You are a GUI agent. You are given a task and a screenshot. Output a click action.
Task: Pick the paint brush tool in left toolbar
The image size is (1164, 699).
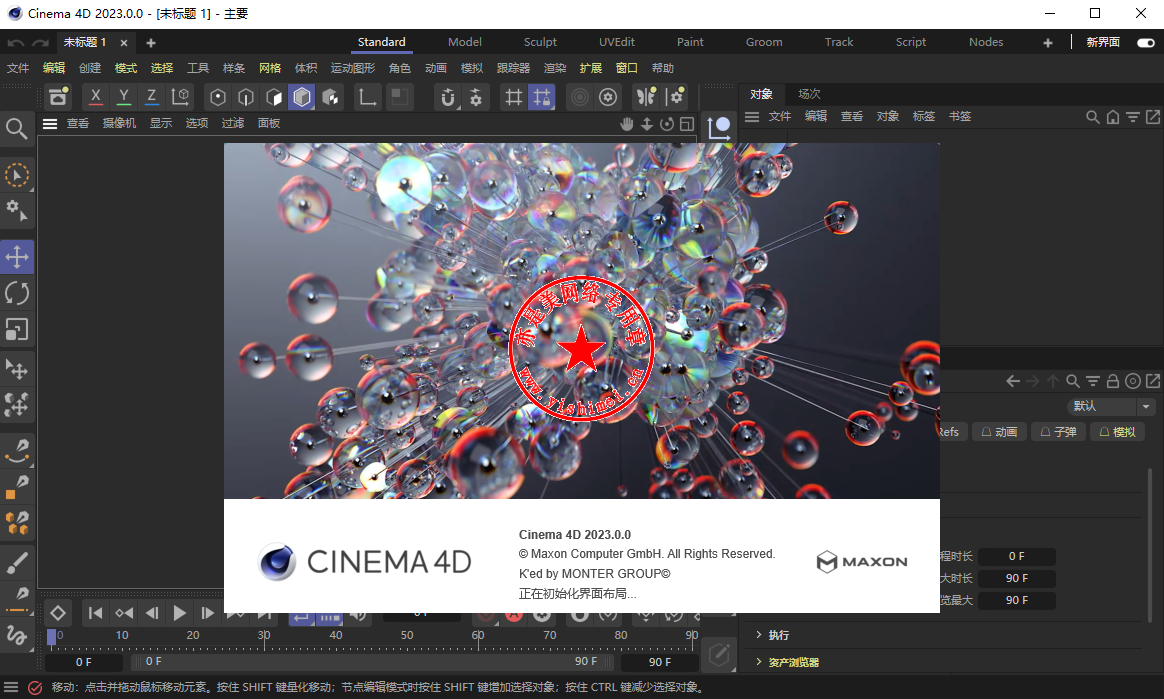(x=17, y=562)
